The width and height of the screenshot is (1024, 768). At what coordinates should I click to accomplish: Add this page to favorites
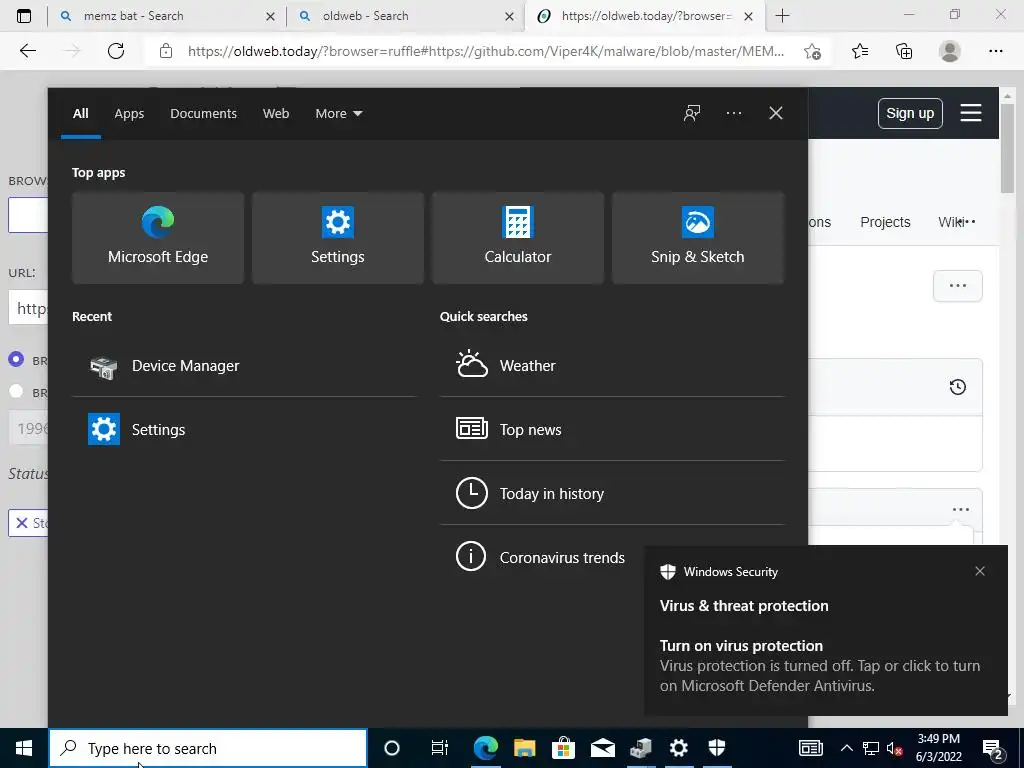point(812,51)
